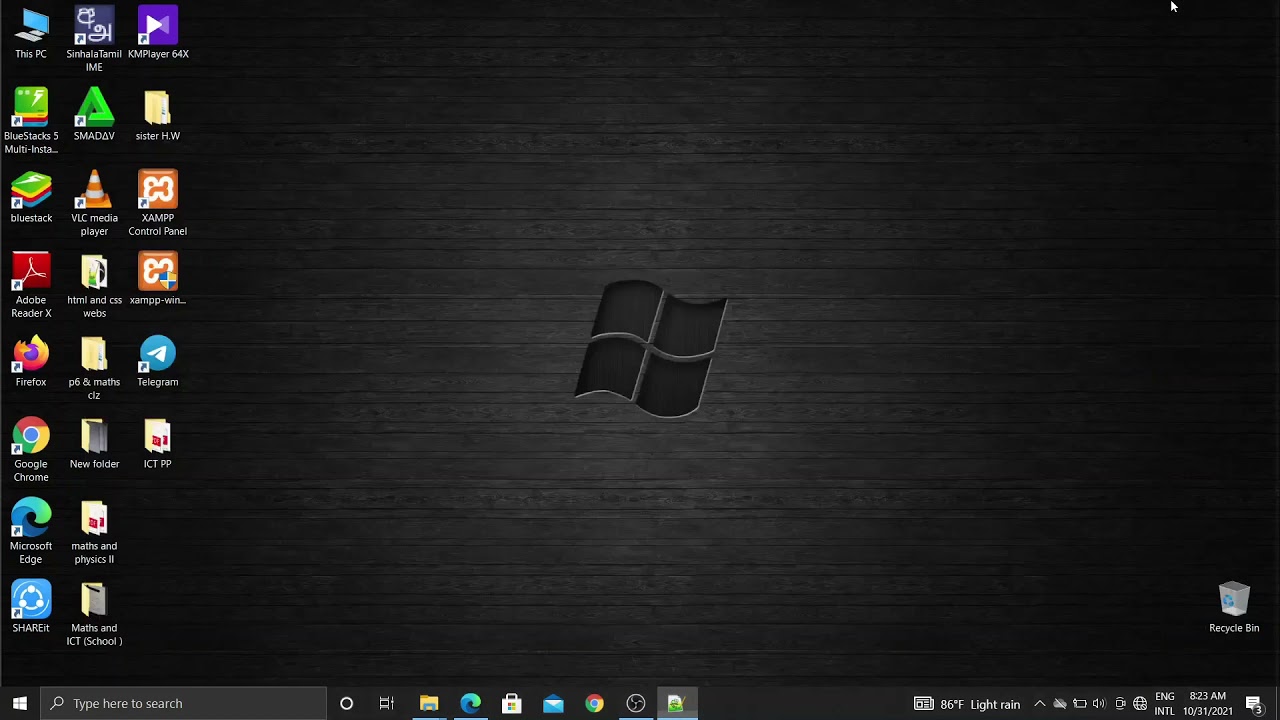
Task: Select the ICT PP folder
Action: tap(158, 444)
